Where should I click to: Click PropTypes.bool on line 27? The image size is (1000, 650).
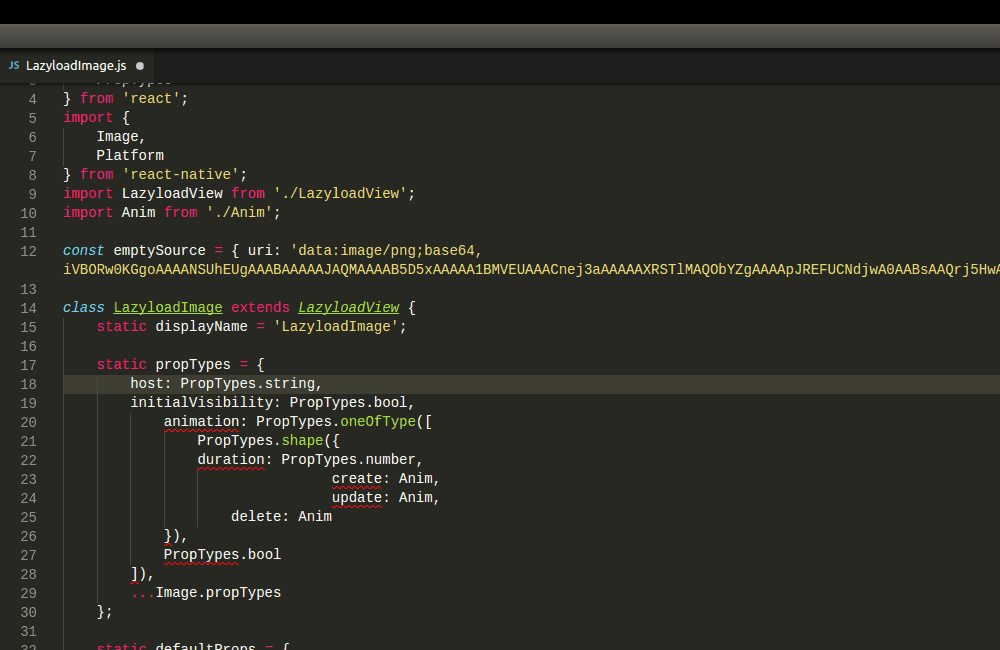222,554
